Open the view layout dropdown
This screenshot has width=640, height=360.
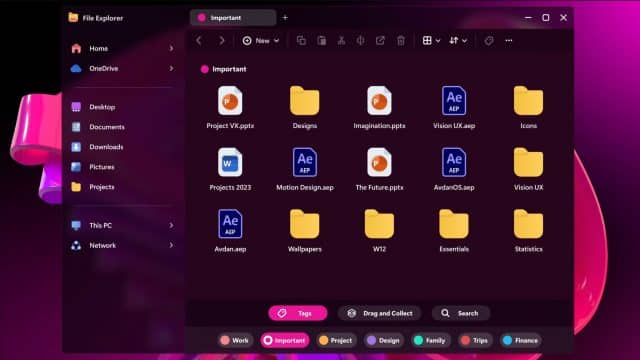pos(431,40)
